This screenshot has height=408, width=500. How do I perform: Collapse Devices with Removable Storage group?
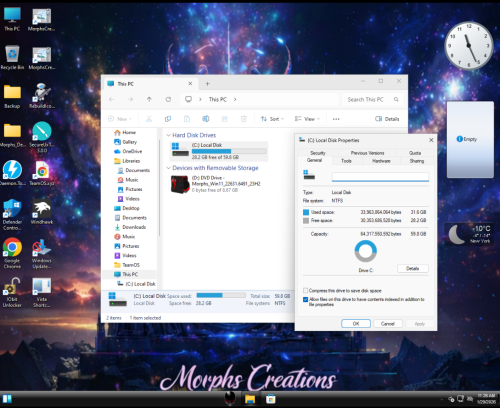point(168,168)
